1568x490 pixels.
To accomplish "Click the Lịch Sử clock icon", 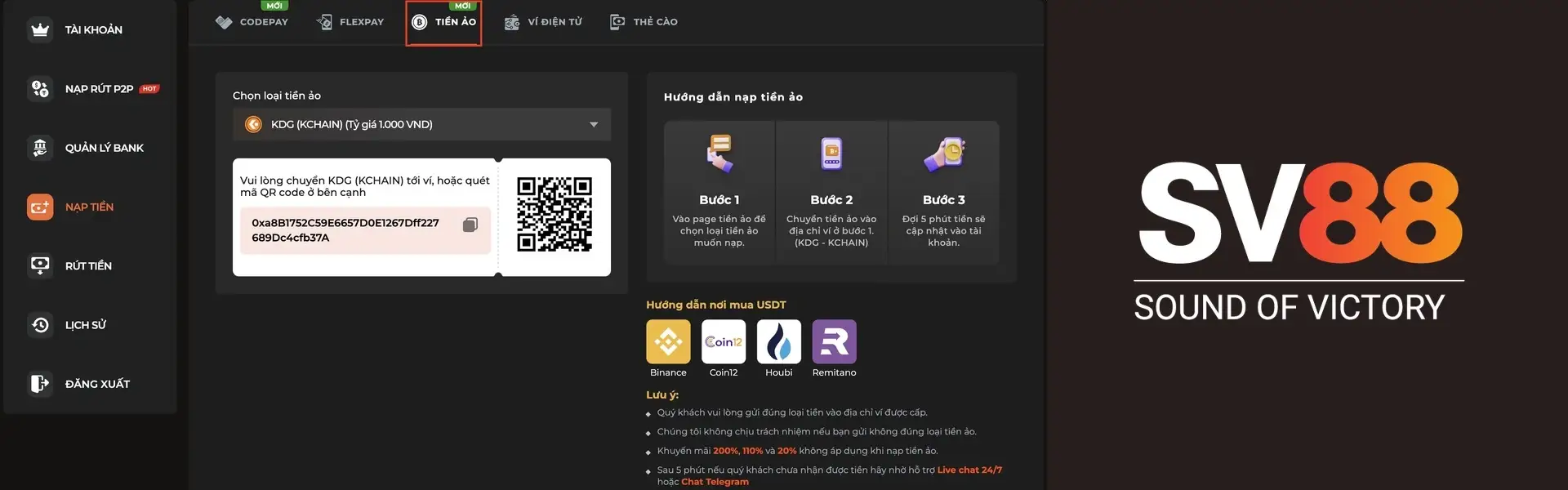I will 39,325.
